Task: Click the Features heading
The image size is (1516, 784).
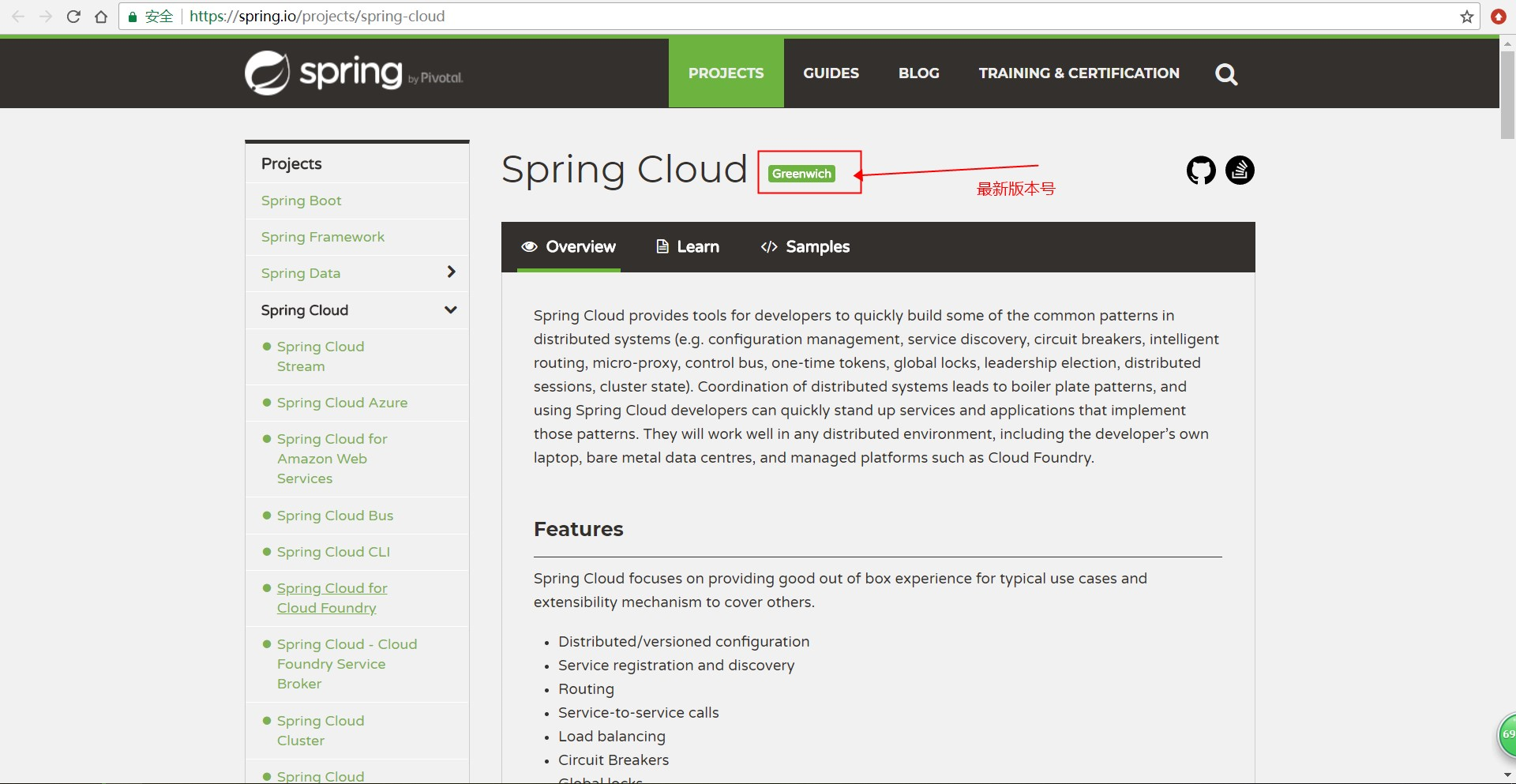Action: (579, 529)
